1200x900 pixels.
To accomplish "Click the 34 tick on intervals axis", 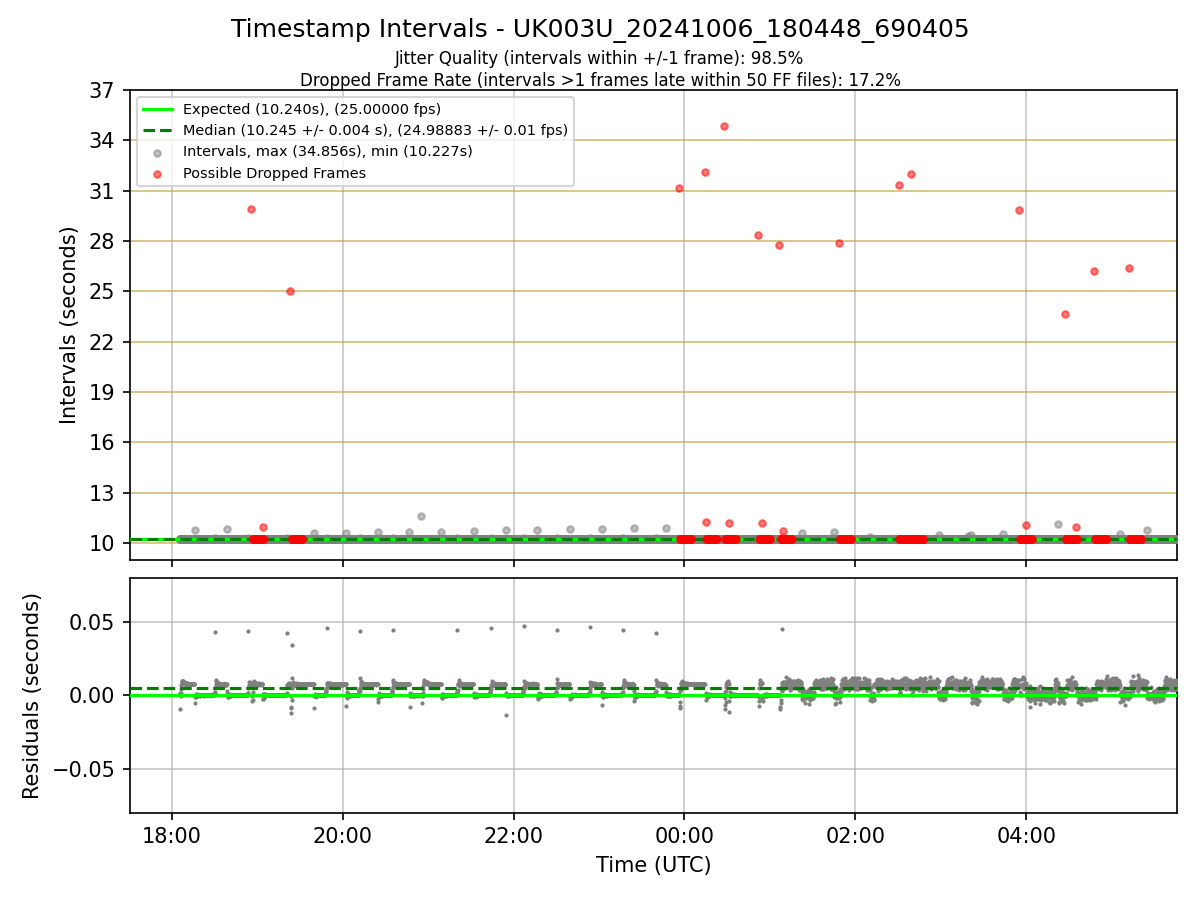I will [x=104, y=140].
